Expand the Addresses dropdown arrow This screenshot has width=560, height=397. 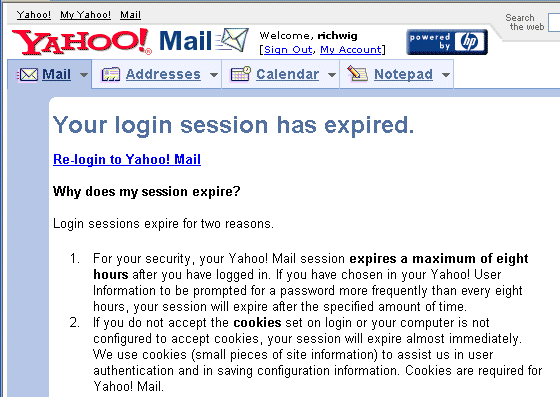pos(214,75)
